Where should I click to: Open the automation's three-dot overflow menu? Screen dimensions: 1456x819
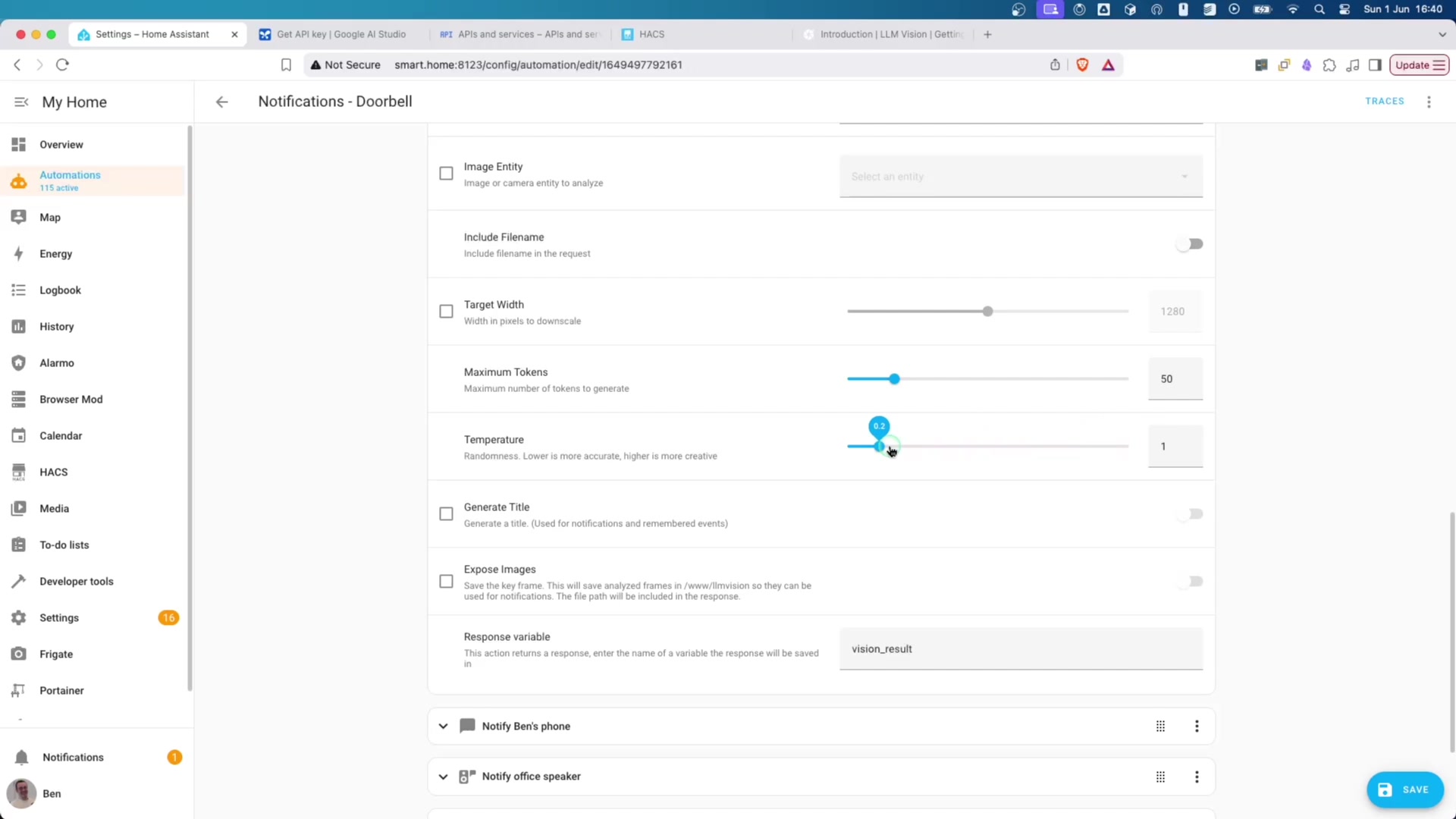click(x=1429, y=102)
